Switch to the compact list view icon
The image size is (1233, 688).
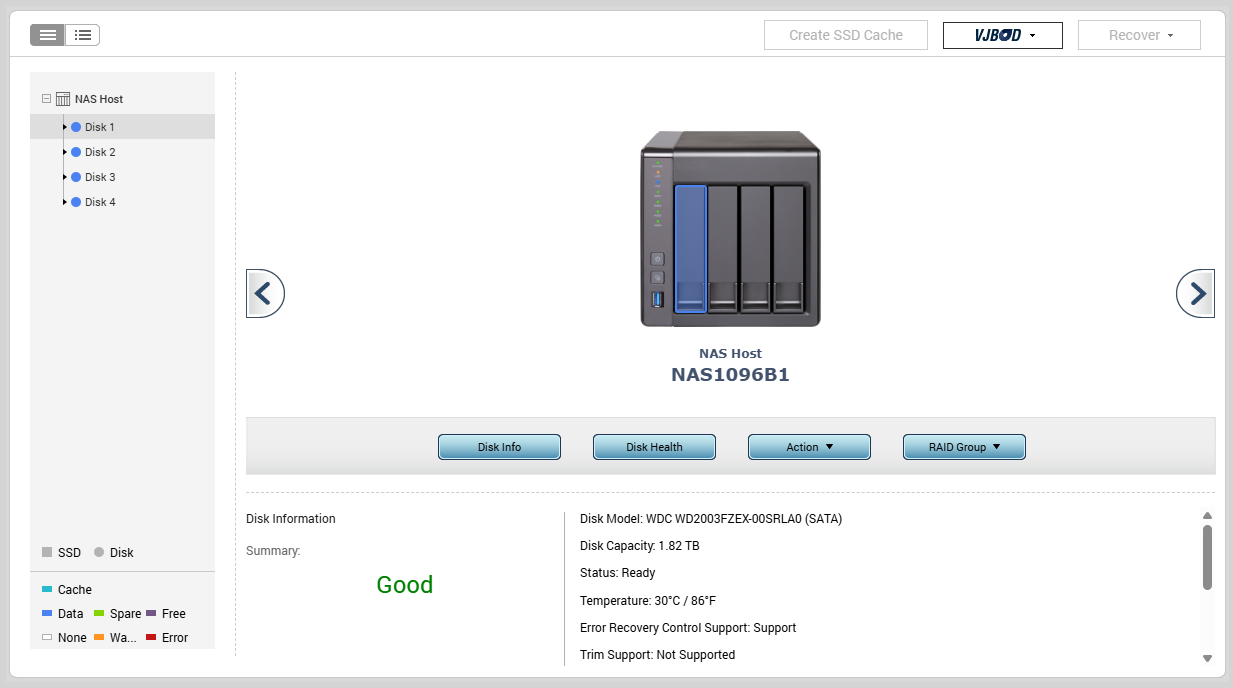coord(48,35)
